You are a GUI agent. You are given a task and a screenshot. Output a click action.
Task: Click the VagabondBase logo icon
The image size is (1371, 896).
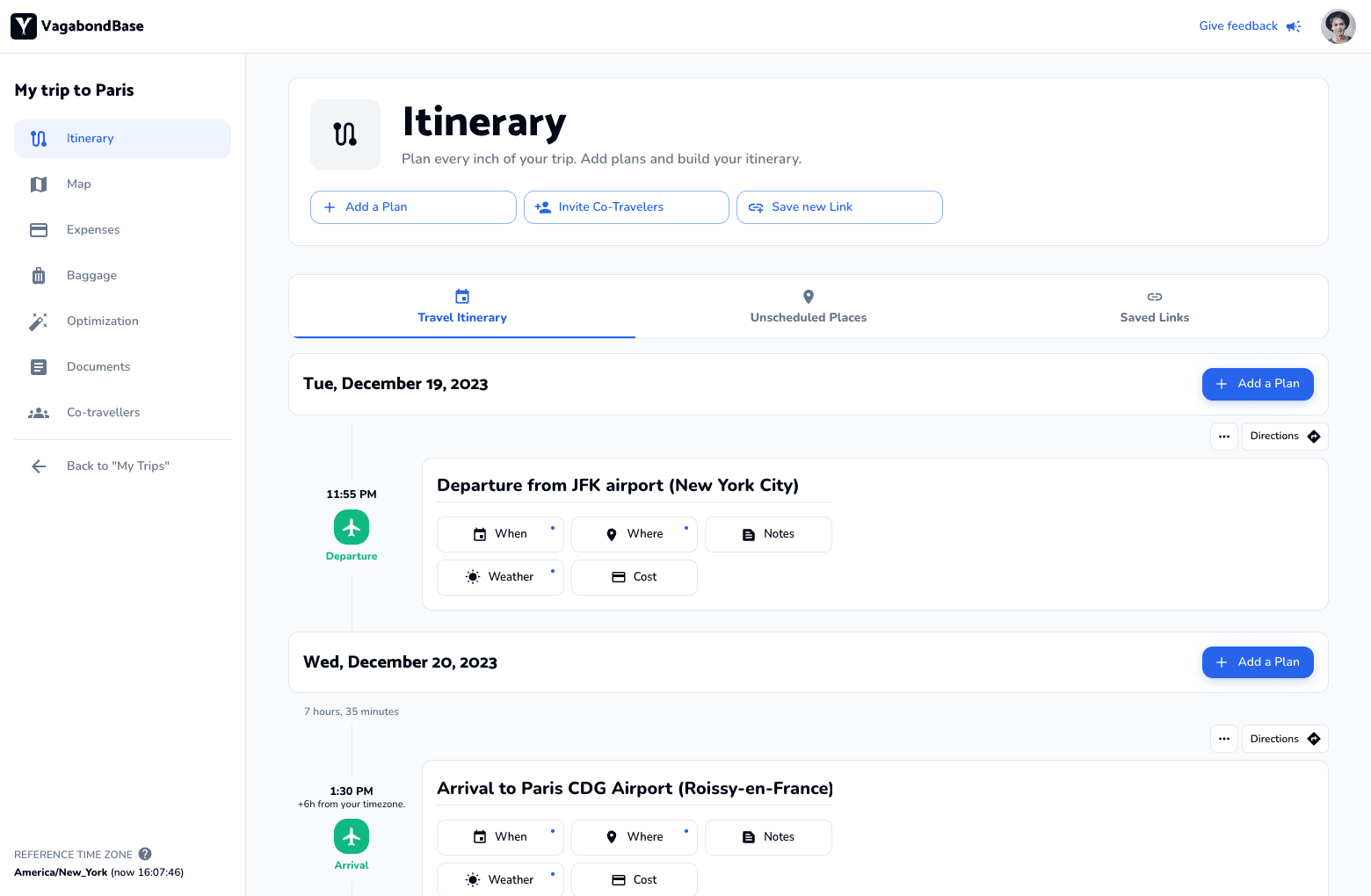24,26
